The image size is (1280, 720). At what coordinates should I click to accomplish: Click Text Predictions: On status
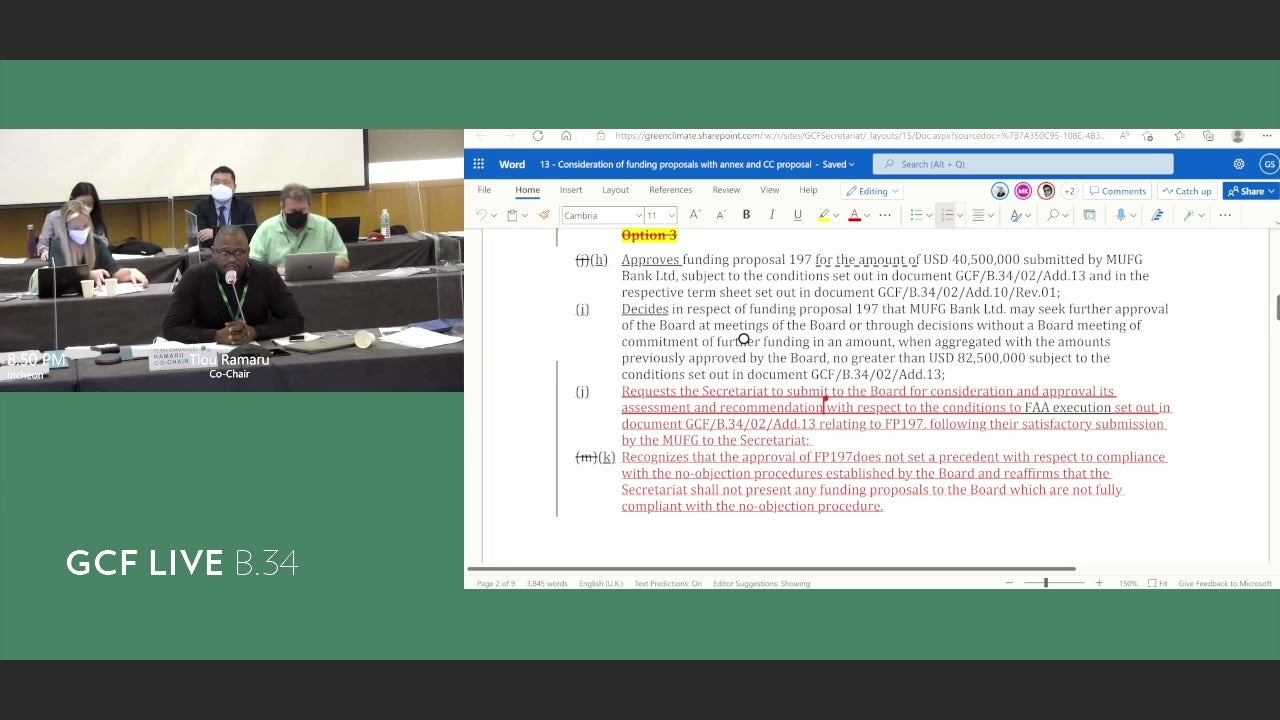point(668,583)
